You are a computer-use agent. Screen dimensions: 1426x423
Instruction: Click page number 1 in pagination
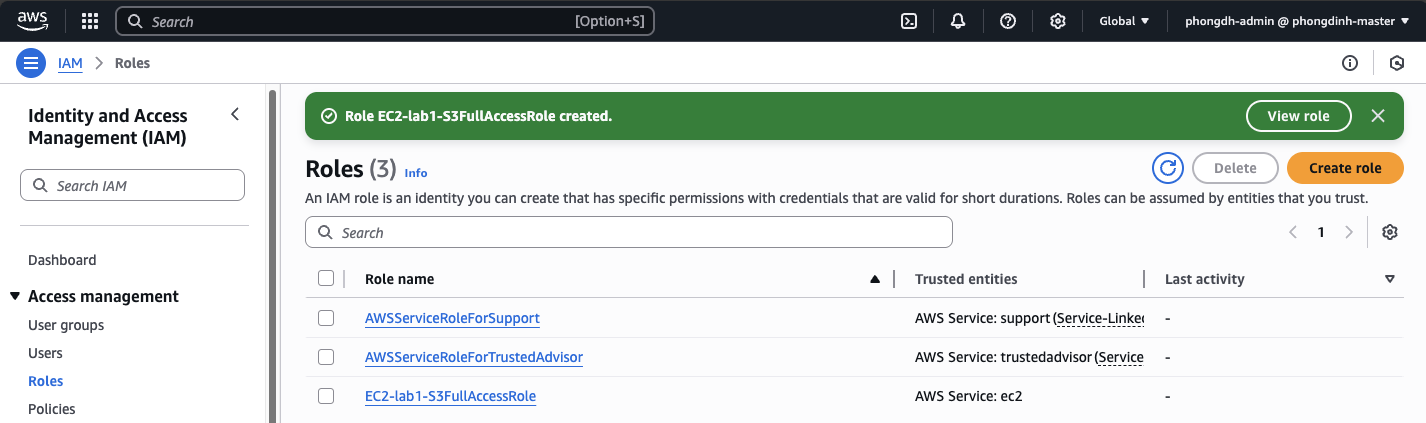click(x=1321, y=232)
